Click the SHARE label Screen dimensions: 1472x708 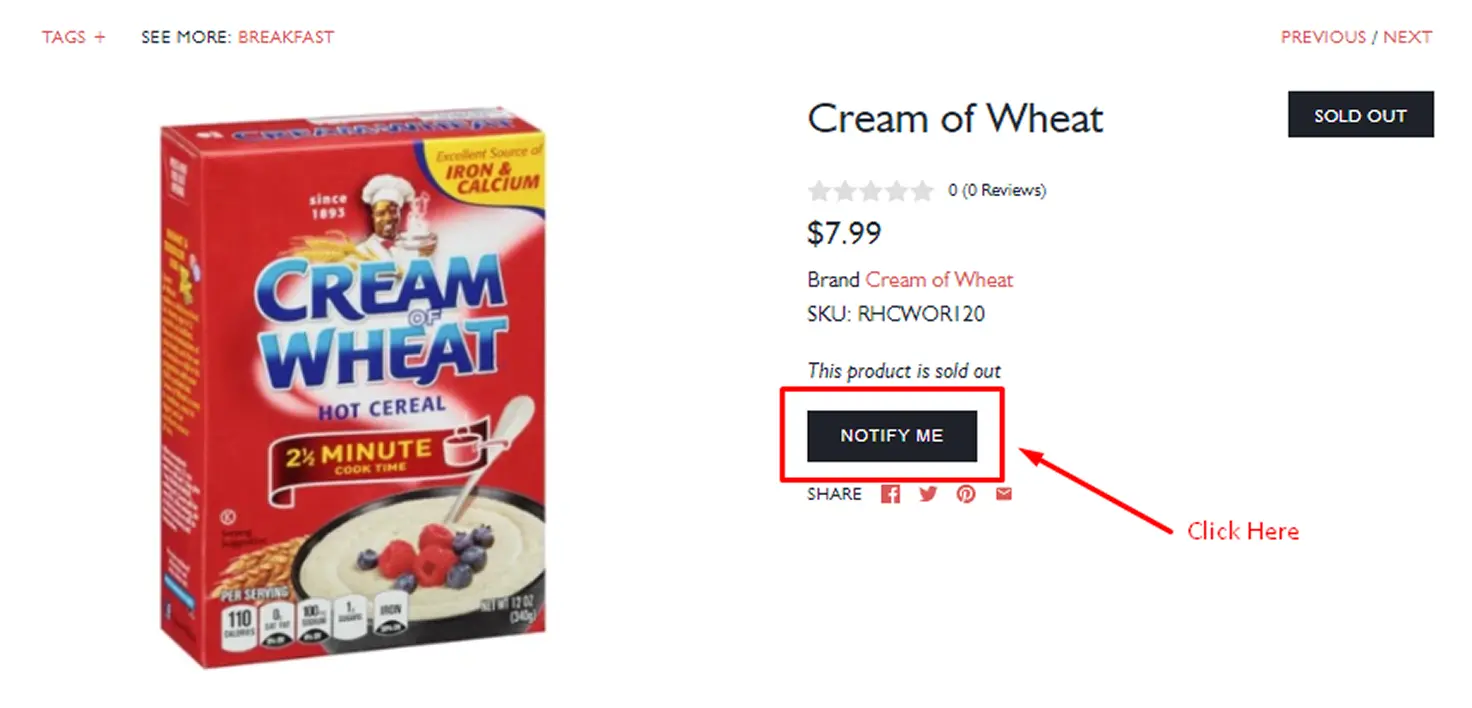pos(834,494)
